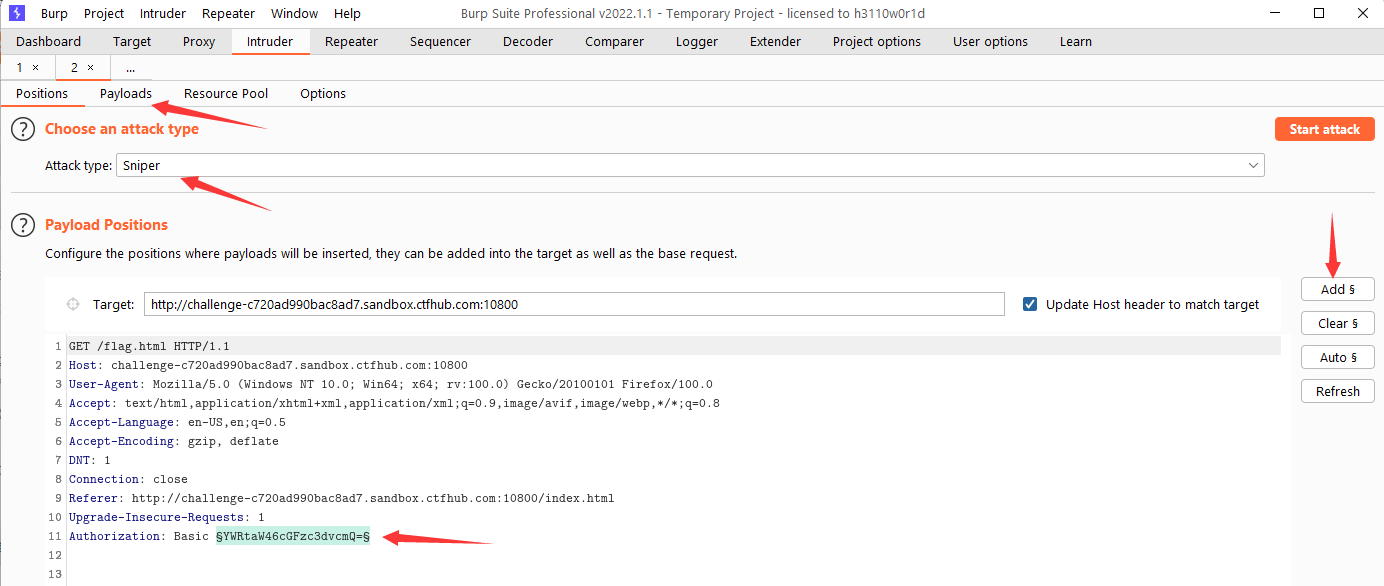
Task: Open the Logger tab
Action: coord(697,42)
